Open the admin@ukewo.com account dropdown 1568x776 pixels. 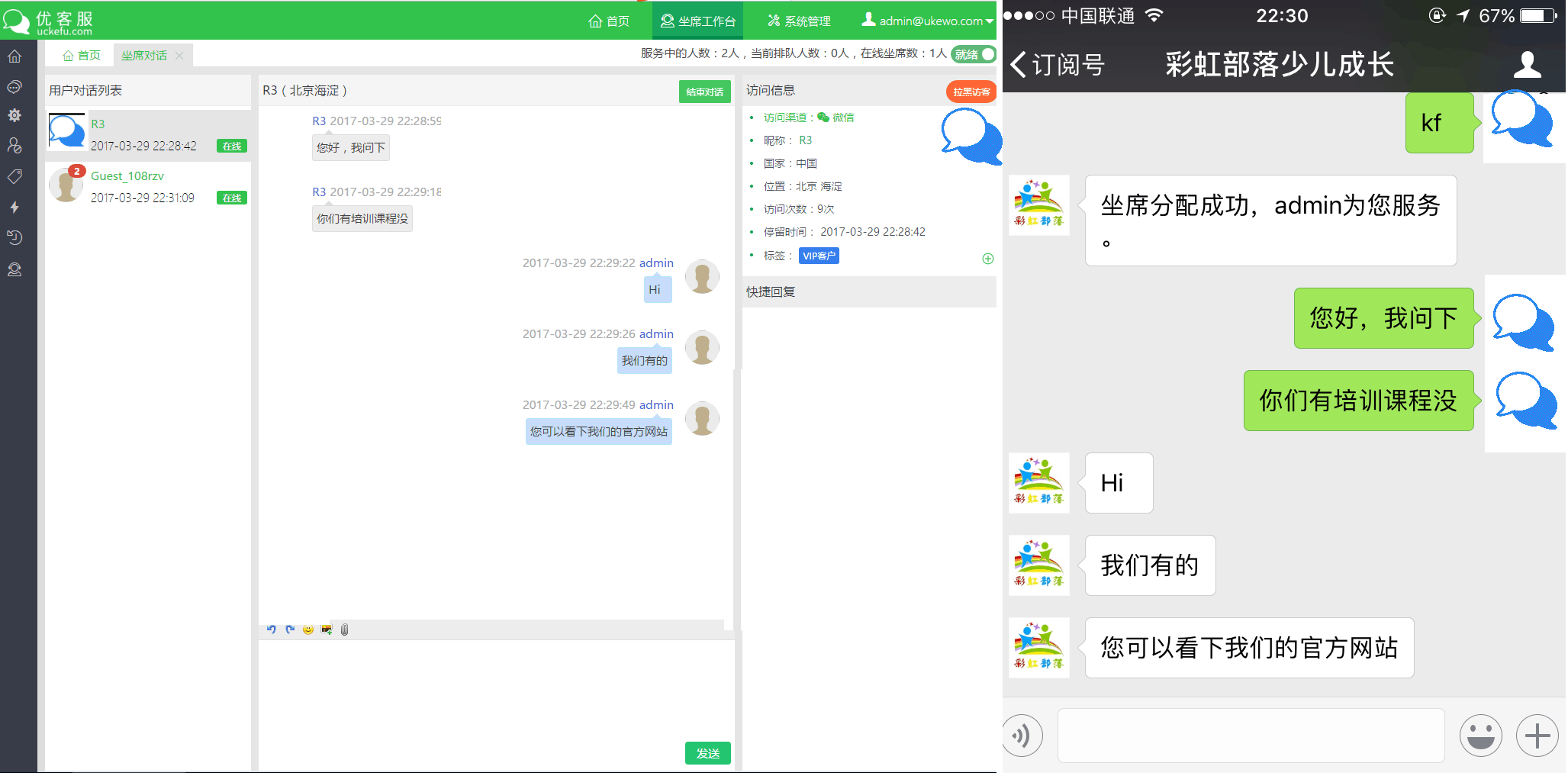pos(927,21)
